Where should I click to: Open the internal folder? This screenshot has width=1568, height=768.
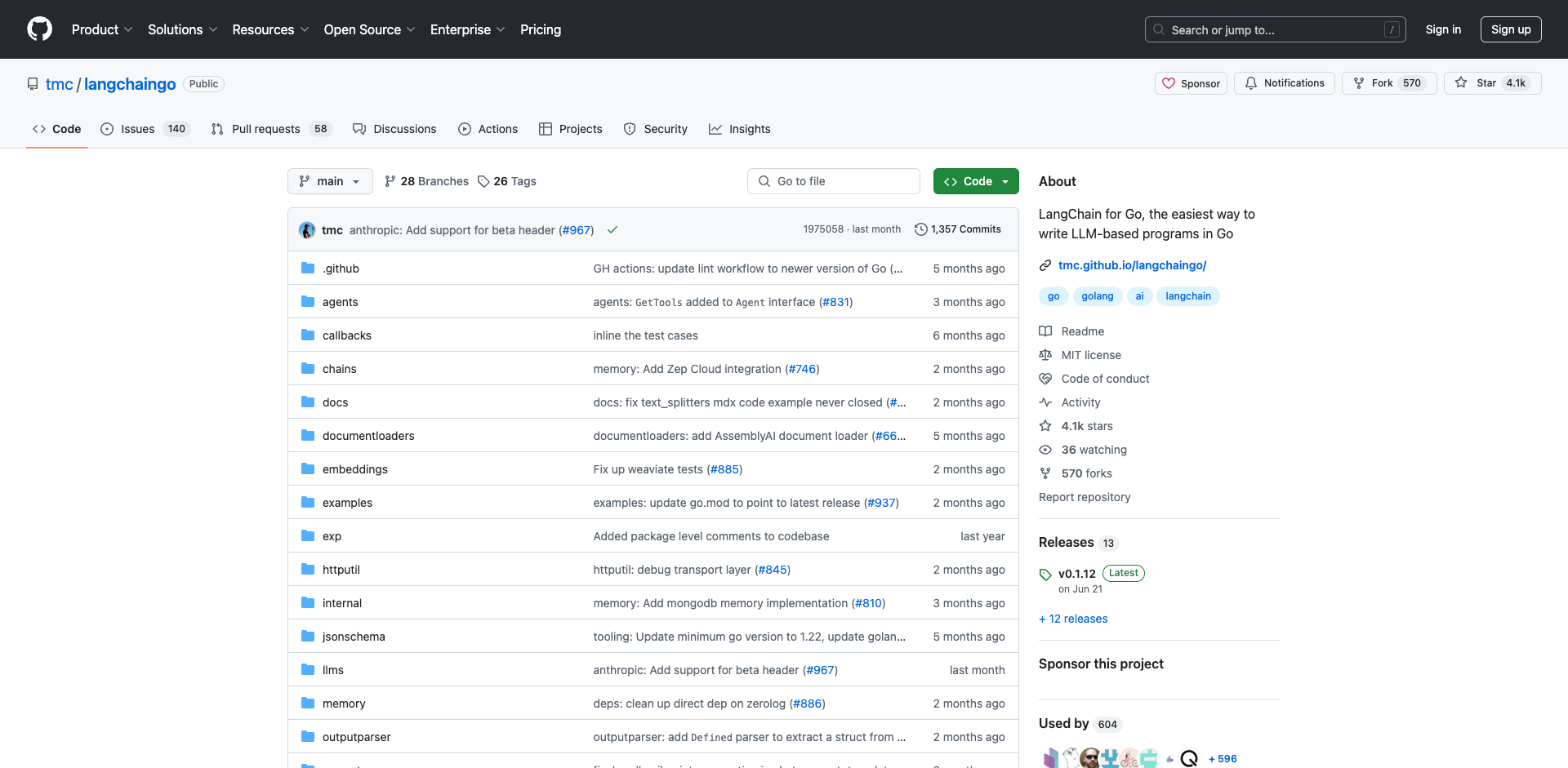[341, 603]
